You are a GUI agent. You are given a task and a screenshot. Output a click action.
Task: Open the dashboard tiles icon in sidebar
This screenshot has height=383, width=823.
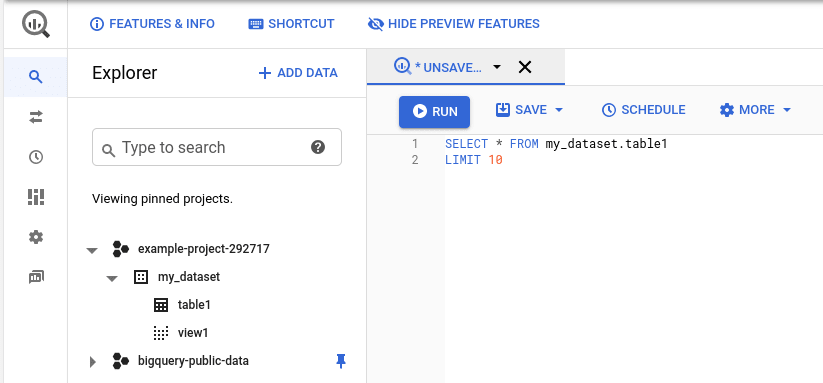pos(36,197)
